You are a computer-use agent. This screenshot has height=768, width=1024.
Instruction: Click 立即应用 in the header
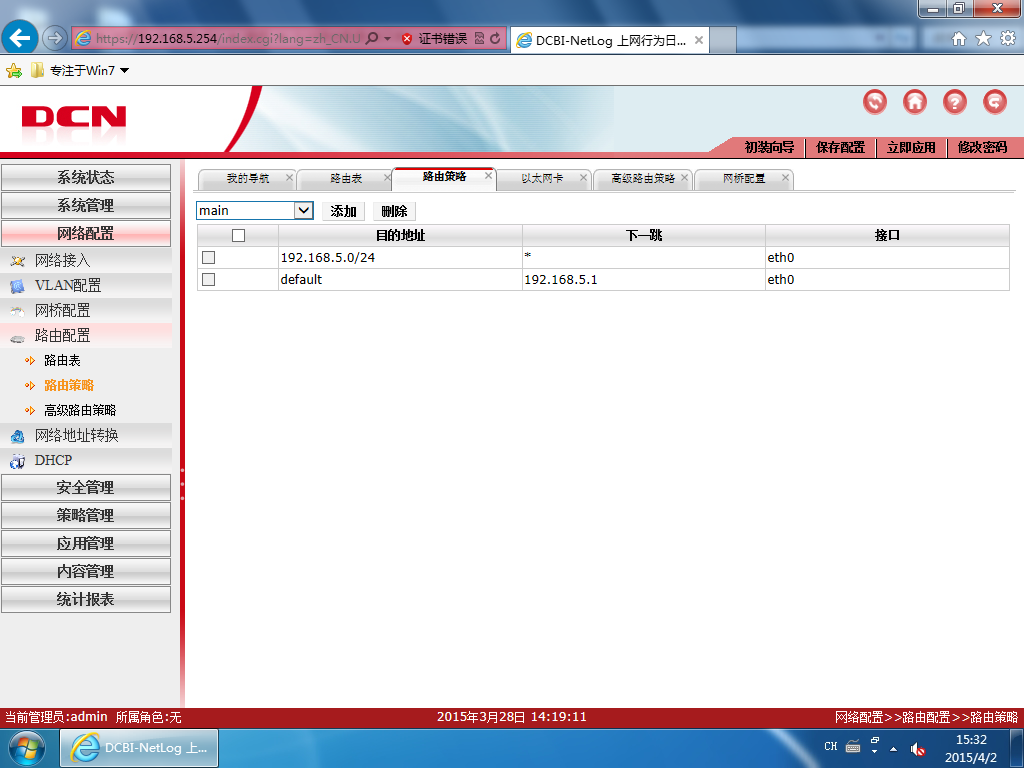point(911,148)
